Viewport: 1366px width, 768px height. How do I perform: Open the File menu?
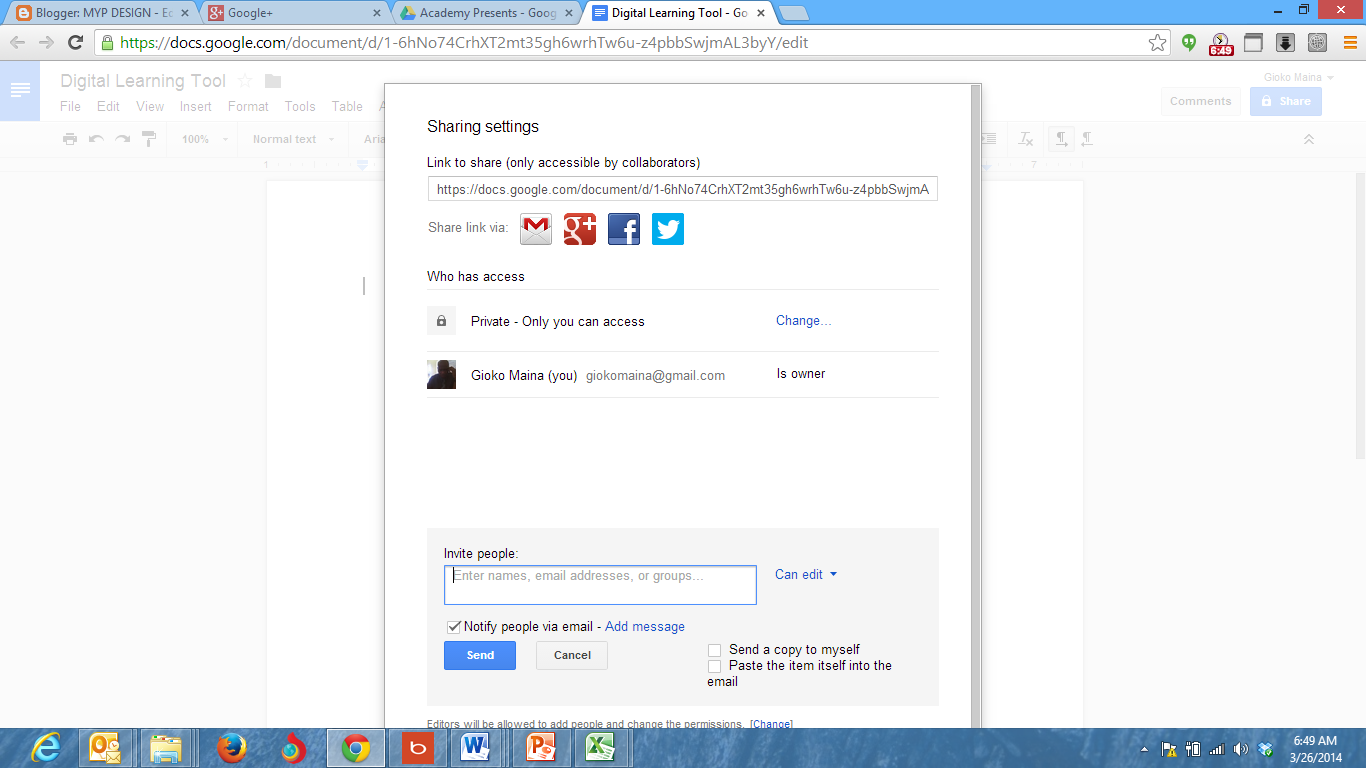[70, 106]
